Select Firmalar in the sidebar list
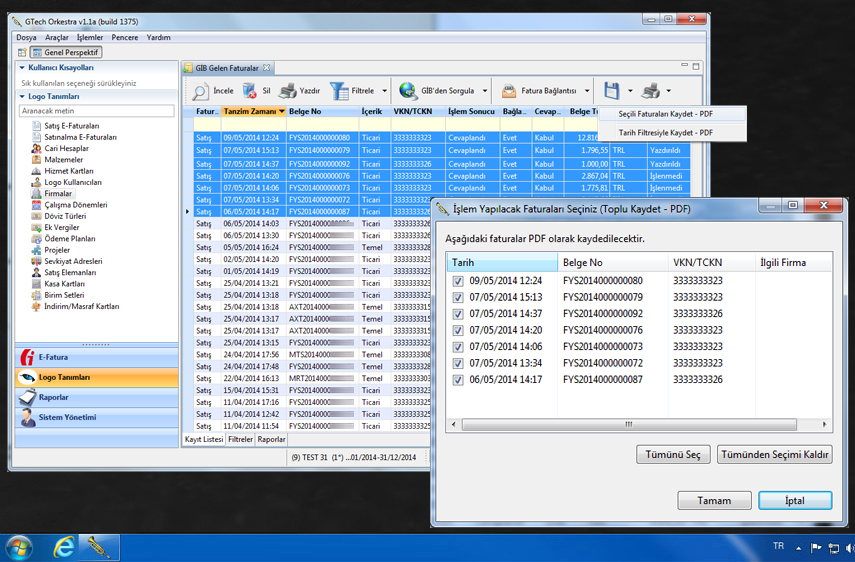Viewport: 855px width, 562px height. pos(58,194)
